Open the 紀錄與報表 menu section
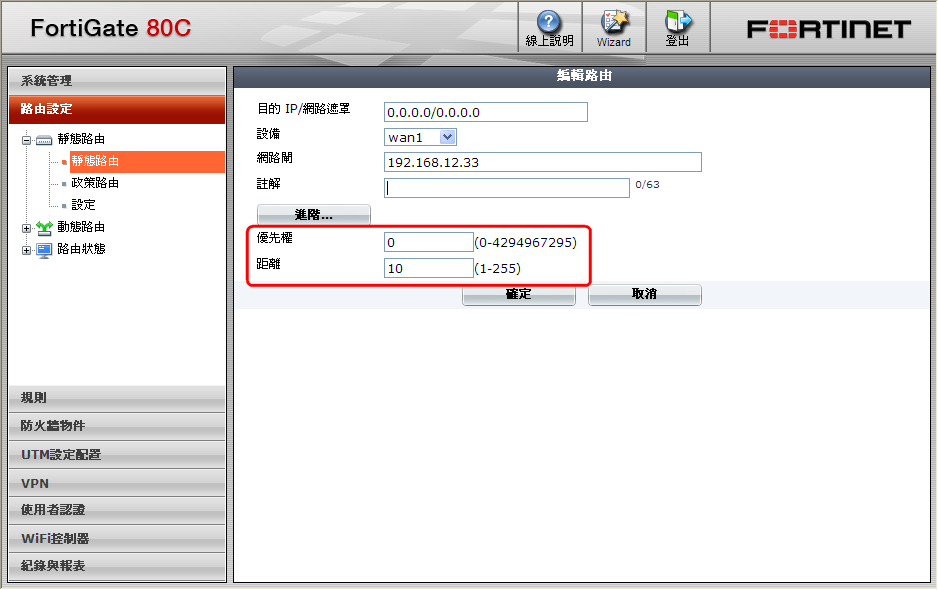This screenshot has height=590, width=938. [117, 566]
